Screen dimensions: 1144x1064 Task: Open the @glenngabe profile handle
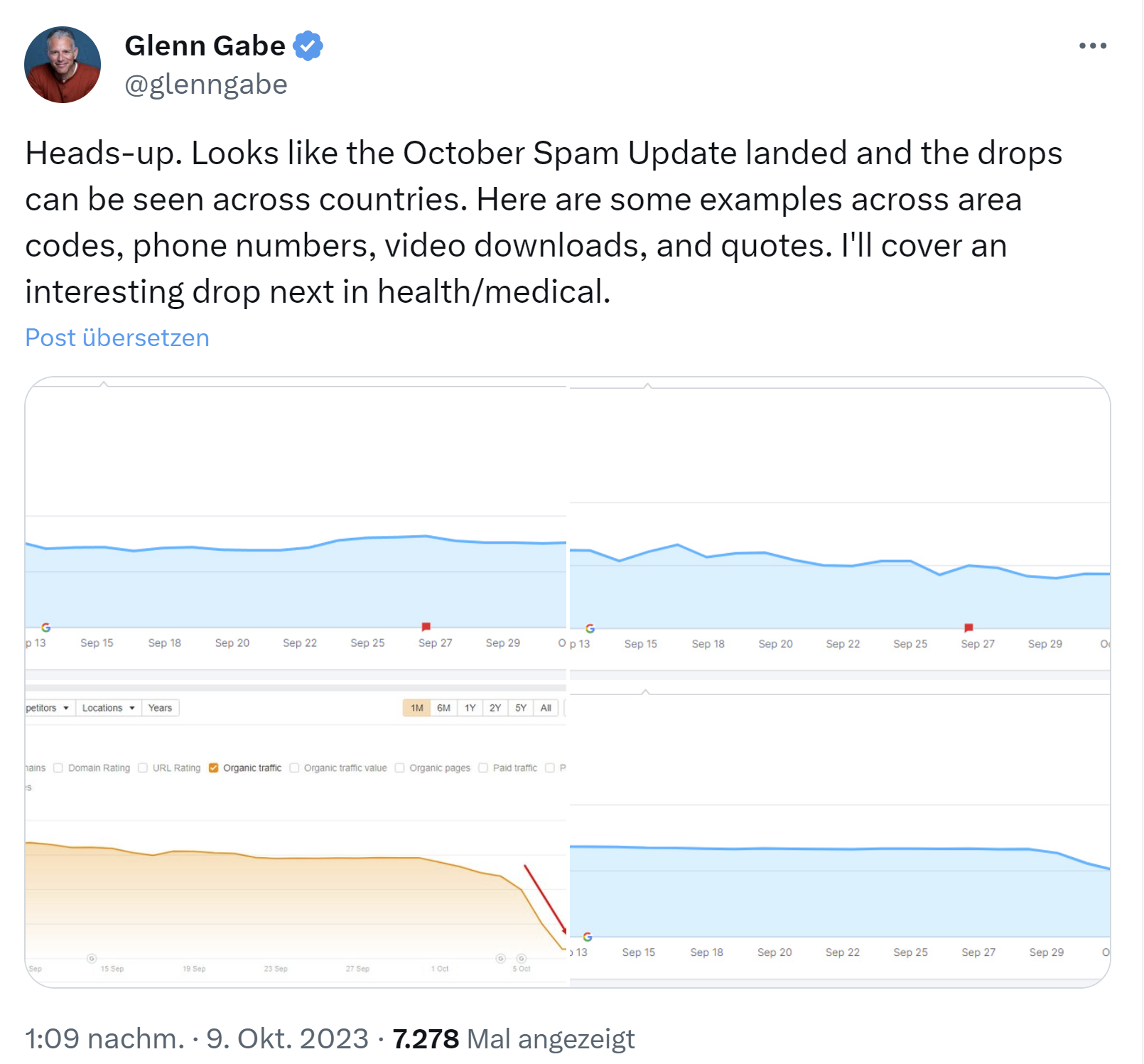click(x=205, y=84)
